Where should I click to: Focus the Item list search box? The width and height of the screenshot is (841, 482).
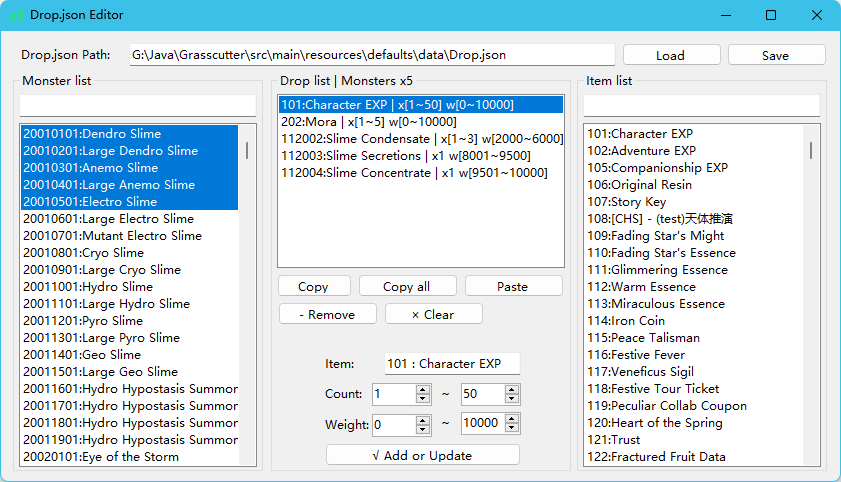[701, 105]
